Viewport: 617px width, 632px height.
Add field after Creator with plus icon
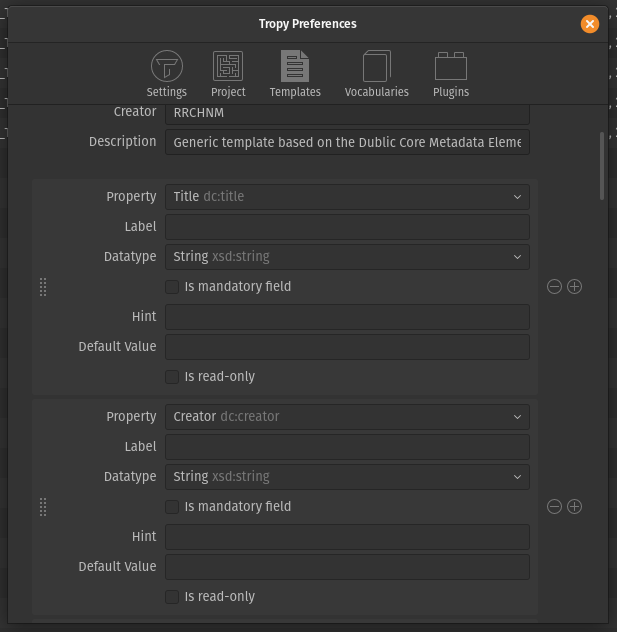click(574, 507)
